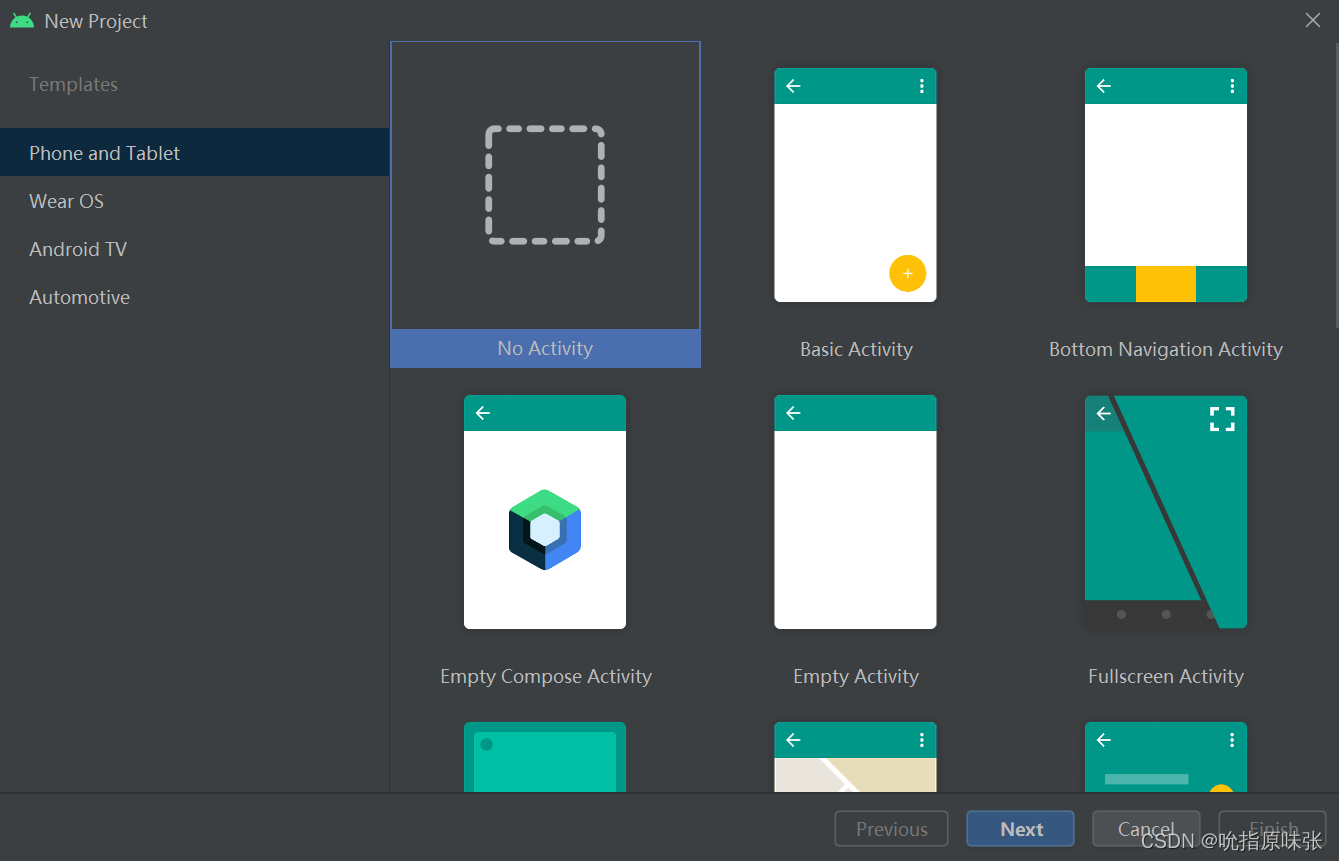Click the Previous button

[891, 829]
